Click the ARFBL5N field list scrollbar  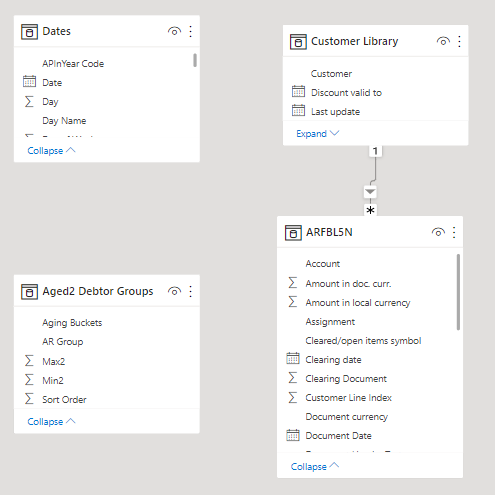[x=458, y=292]
